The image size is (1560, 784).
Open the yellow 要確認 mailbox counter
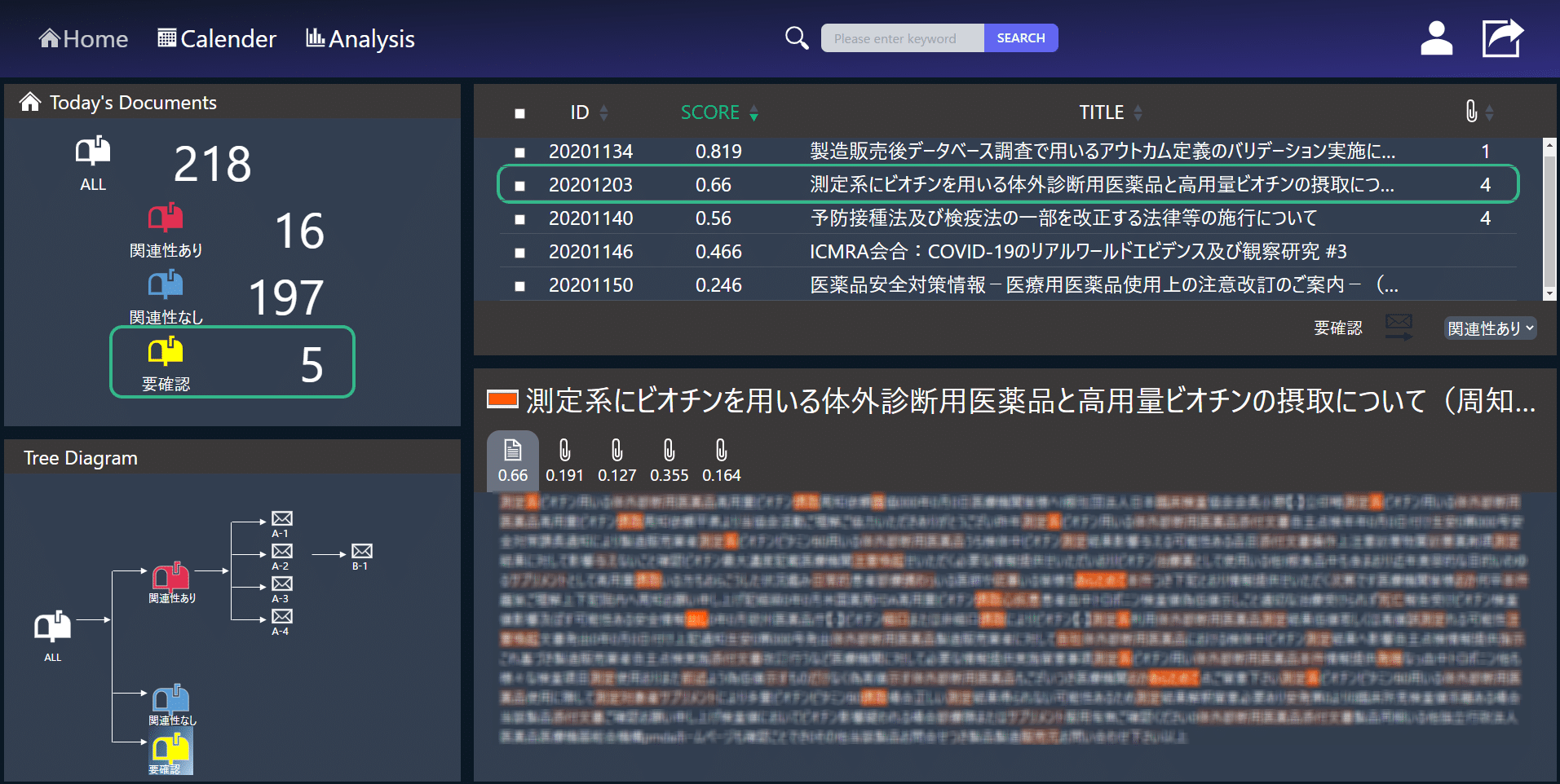(232, 362)
